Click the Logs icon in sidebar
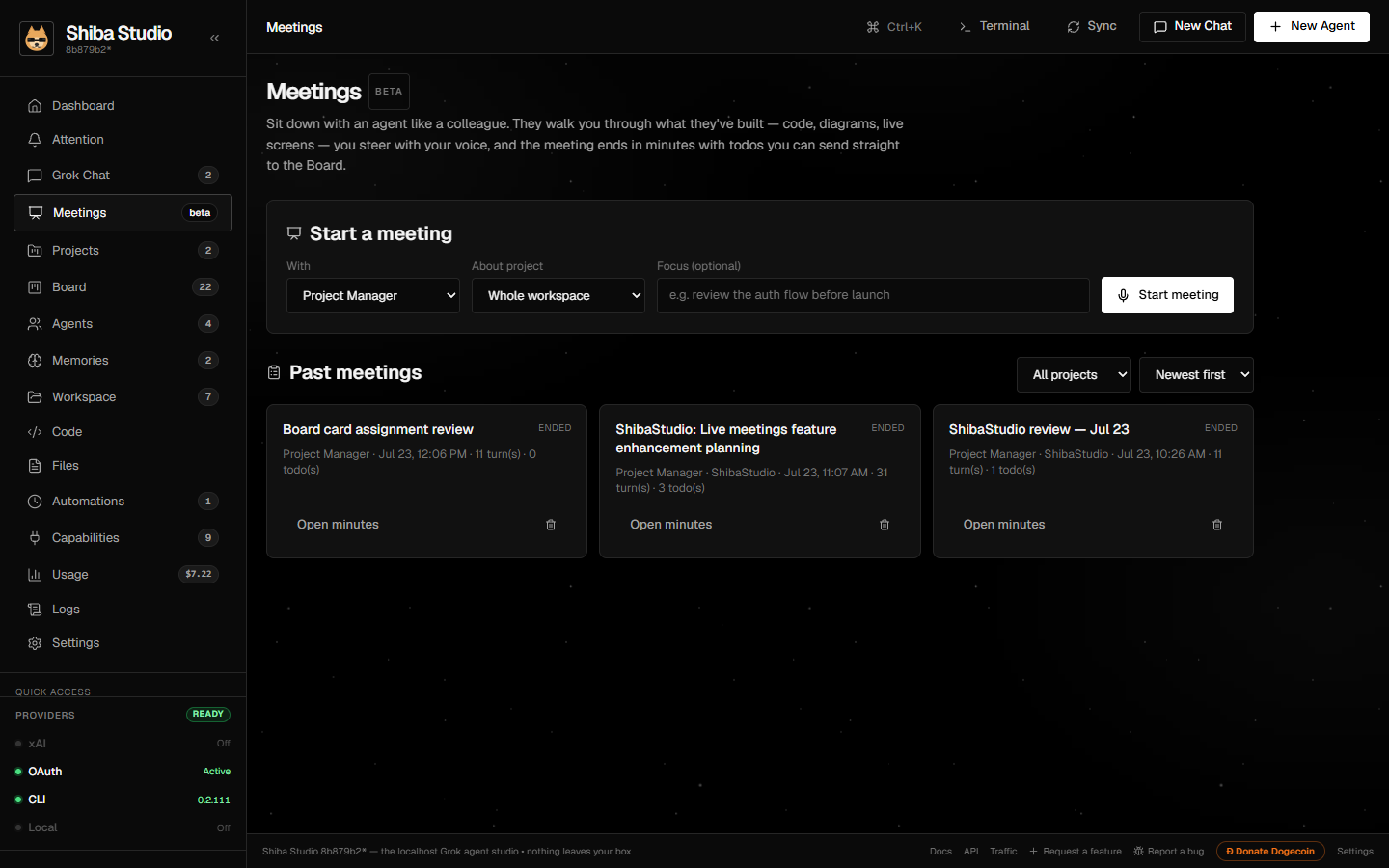 [35, 610]
